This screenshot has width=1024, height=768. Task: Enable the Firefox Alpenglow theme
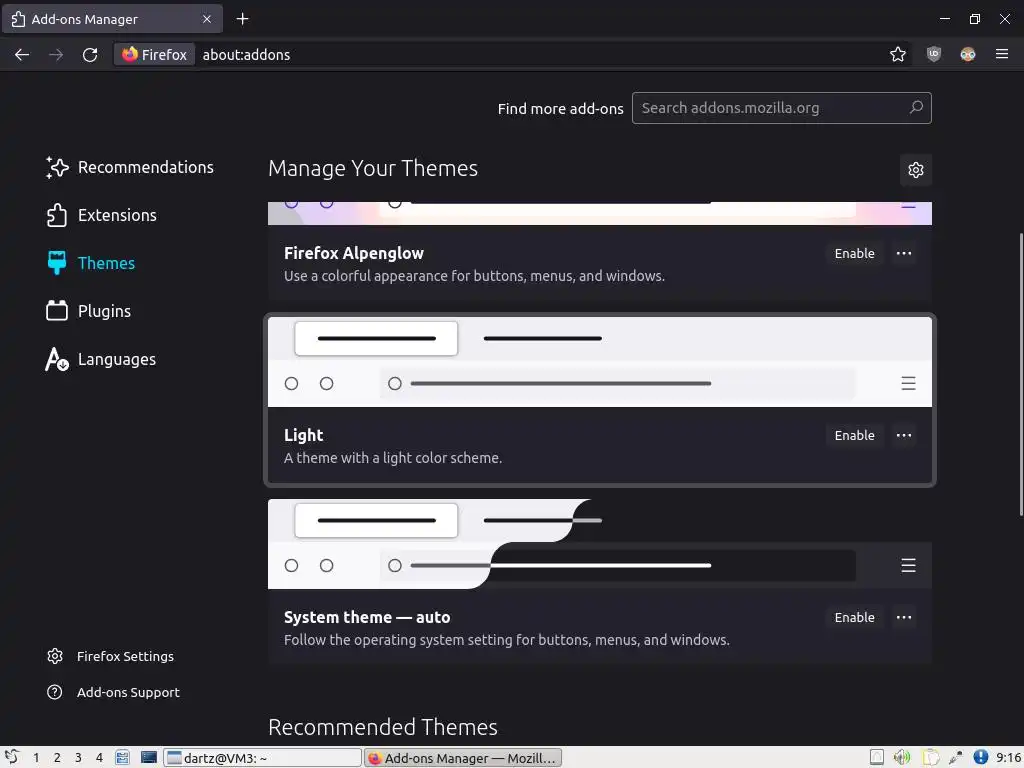pos(854,253)
